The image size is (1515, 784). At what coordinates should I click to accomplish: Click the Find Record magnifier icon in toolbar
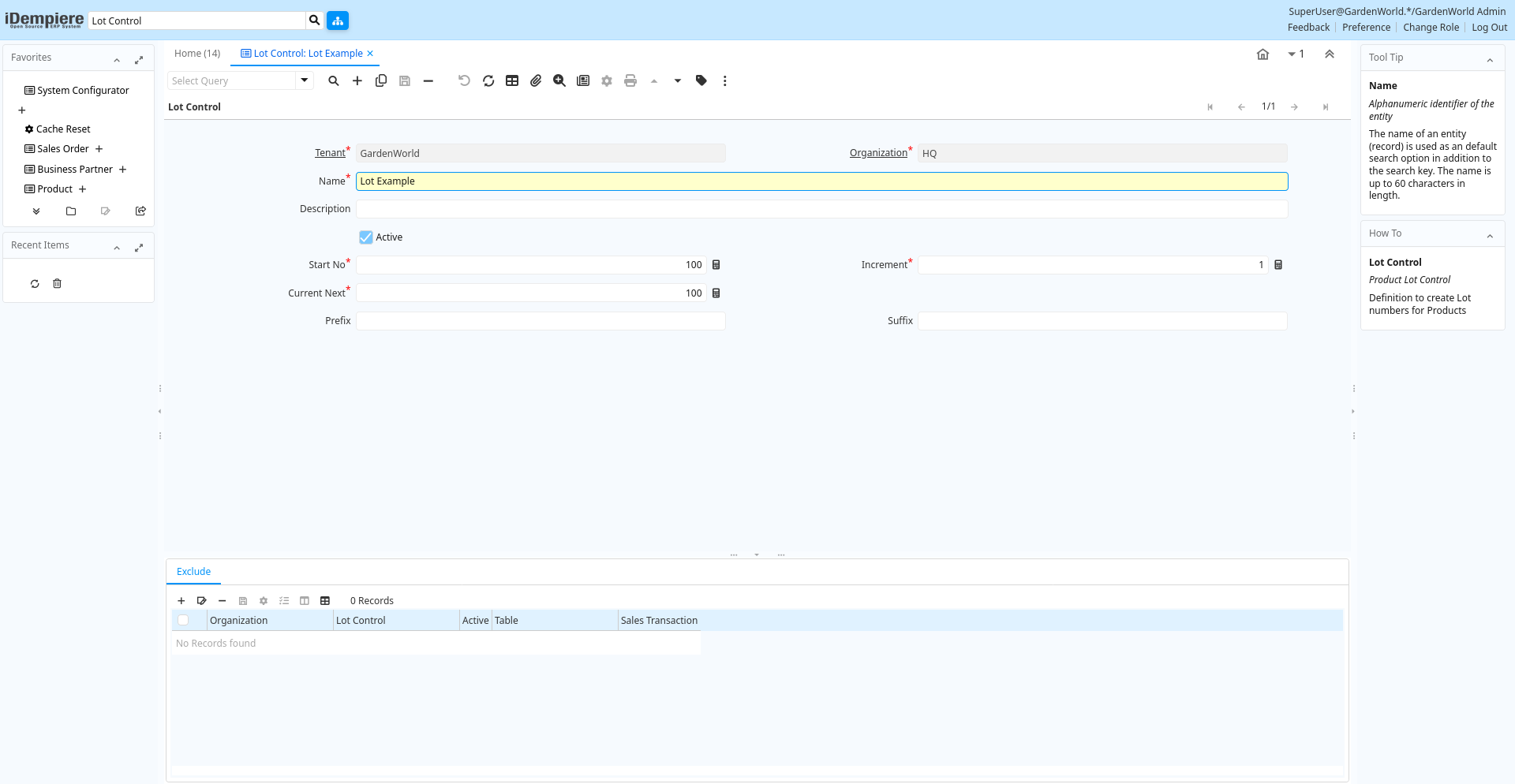click(x=334, y=80)
